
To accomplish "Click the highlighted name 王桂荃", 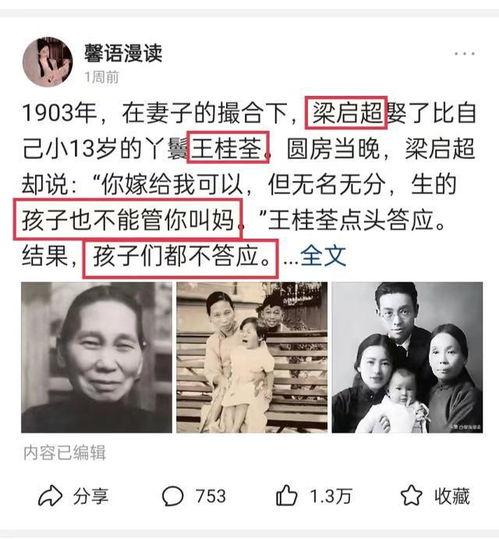I will 228,147.
